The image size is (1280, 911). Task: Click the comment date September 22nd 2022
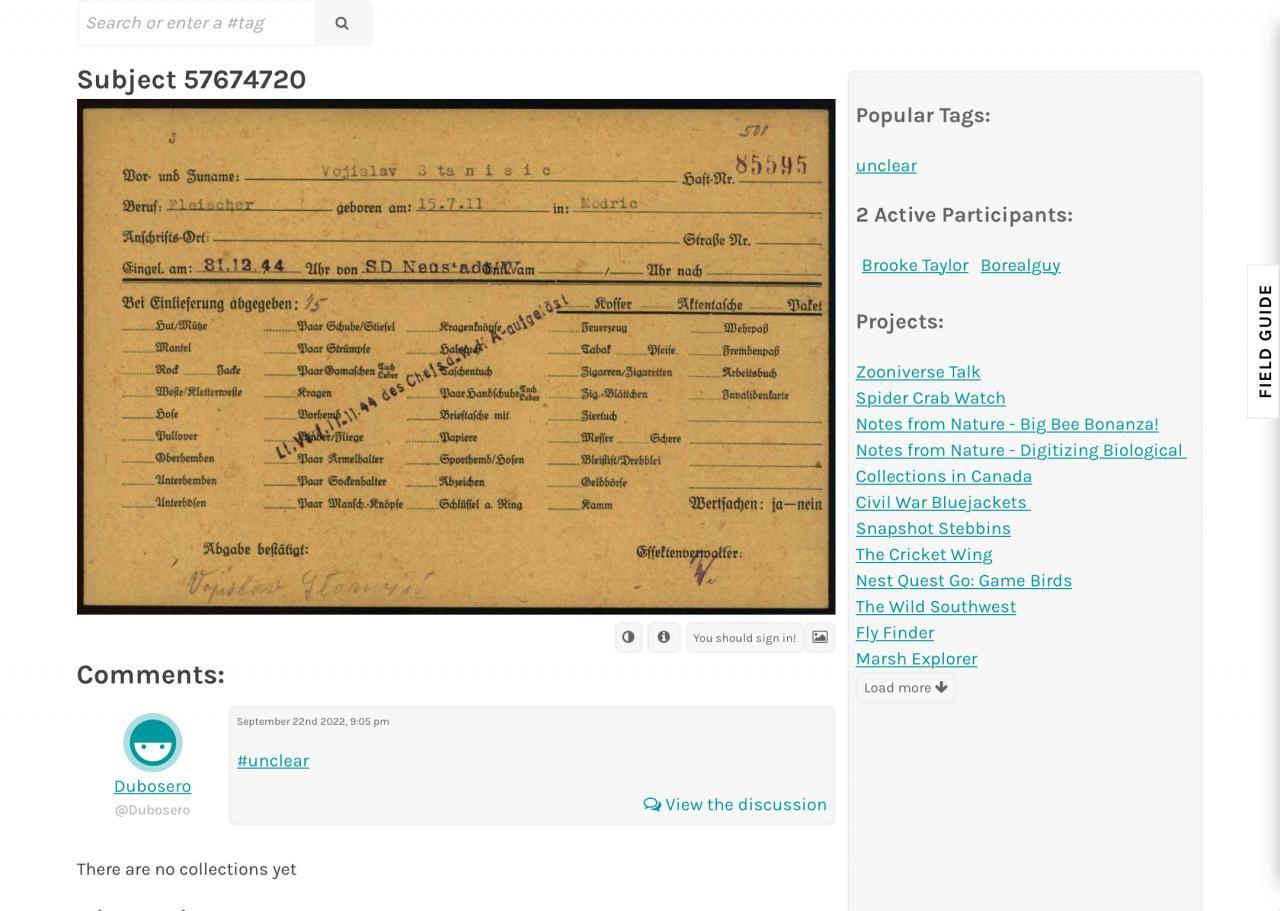point(313,721)
